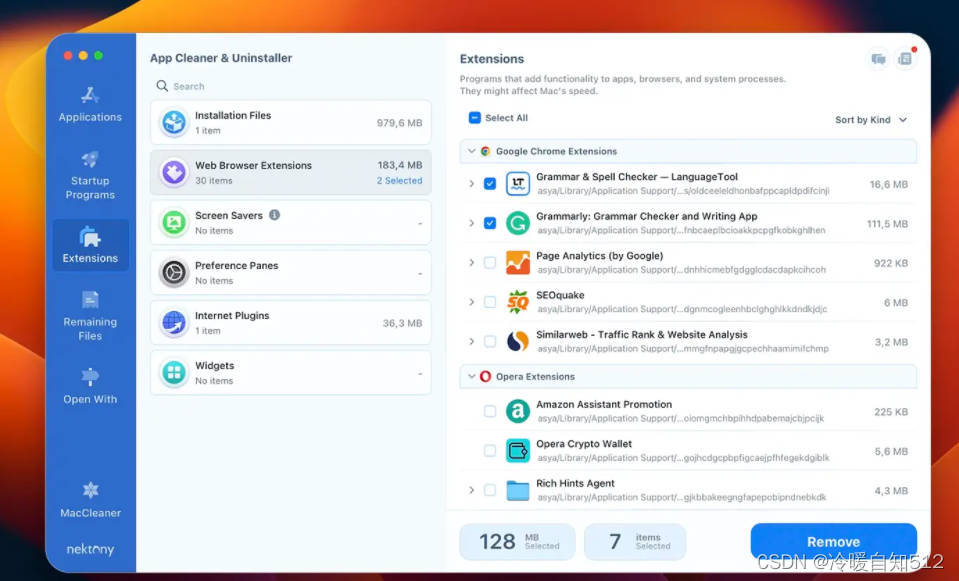Uncheck Grammar & Spell Checker LanguageTool
Image resolution: width=959 pixels, height=581 pixels.
tap(490, 183)
